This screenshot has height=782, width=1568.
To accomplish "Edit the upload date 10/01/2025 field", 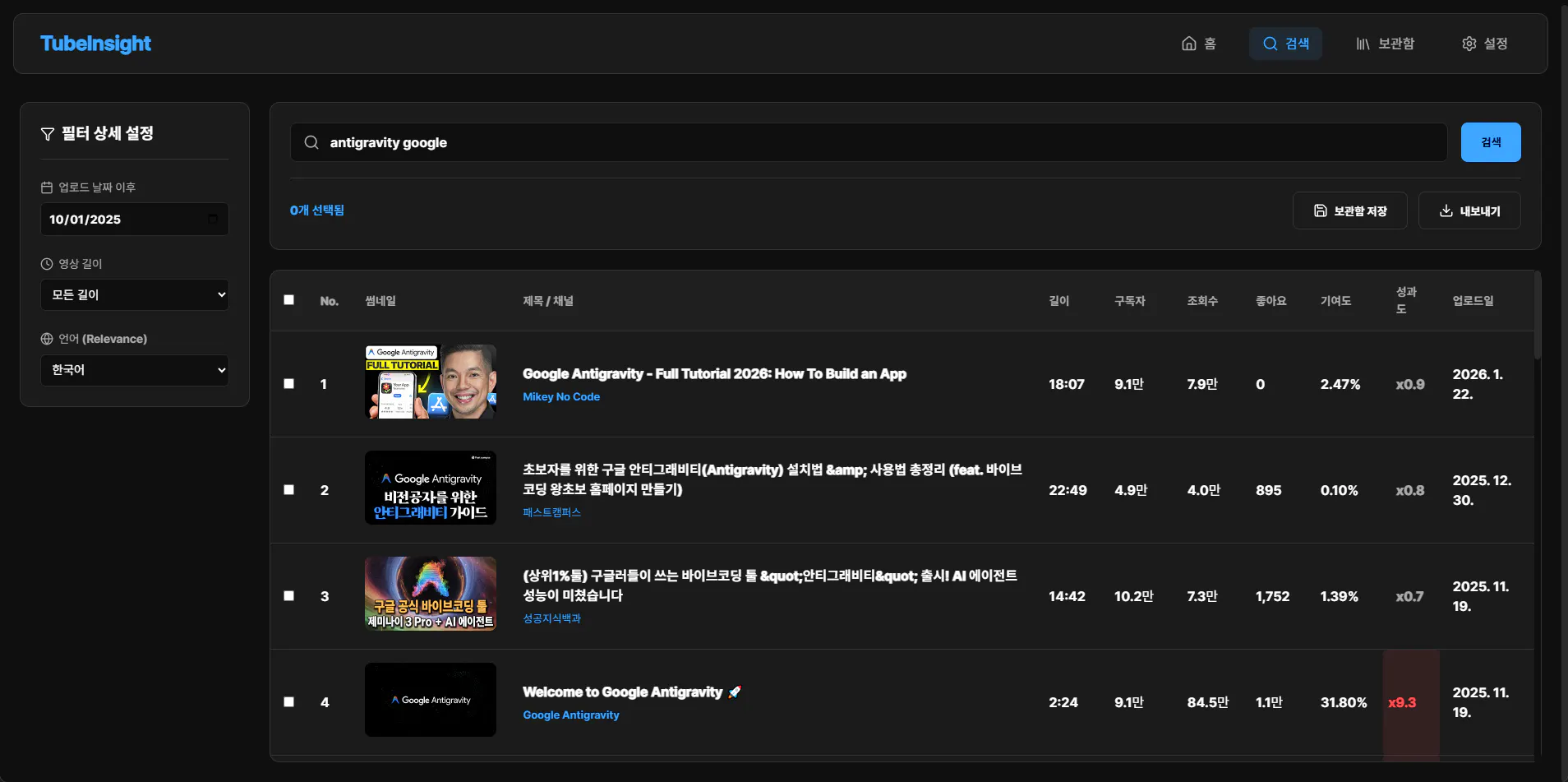I will 135,220.
